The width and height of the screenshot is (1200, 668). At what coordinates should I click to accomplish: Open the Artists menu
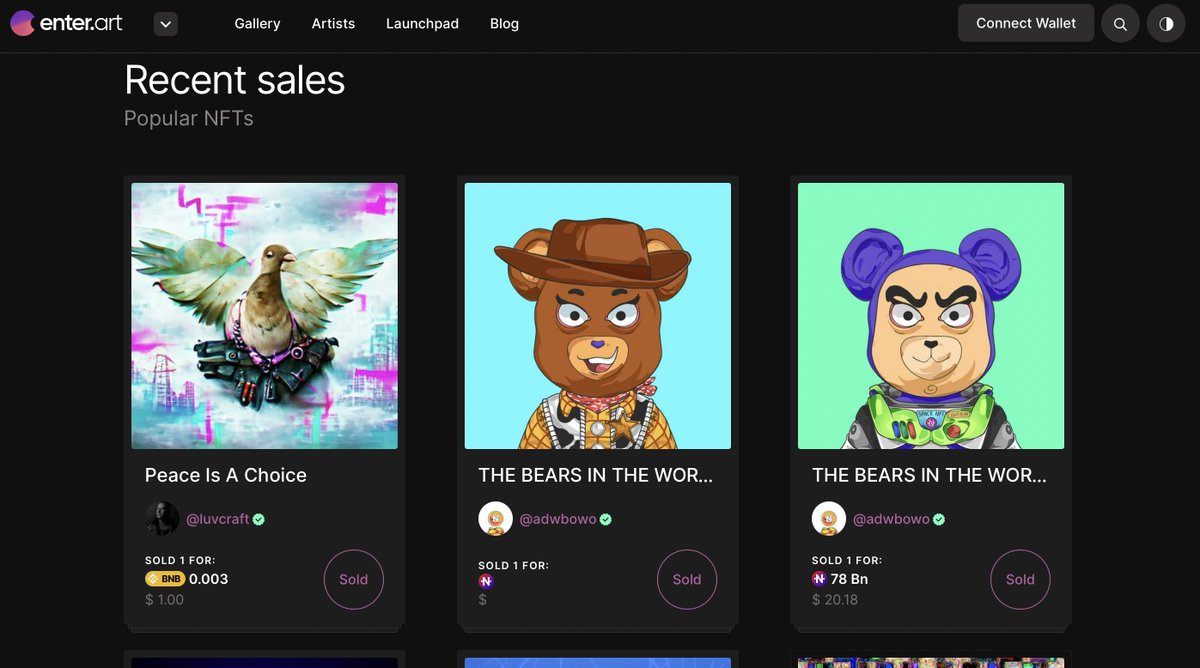(x=333, y=23)
